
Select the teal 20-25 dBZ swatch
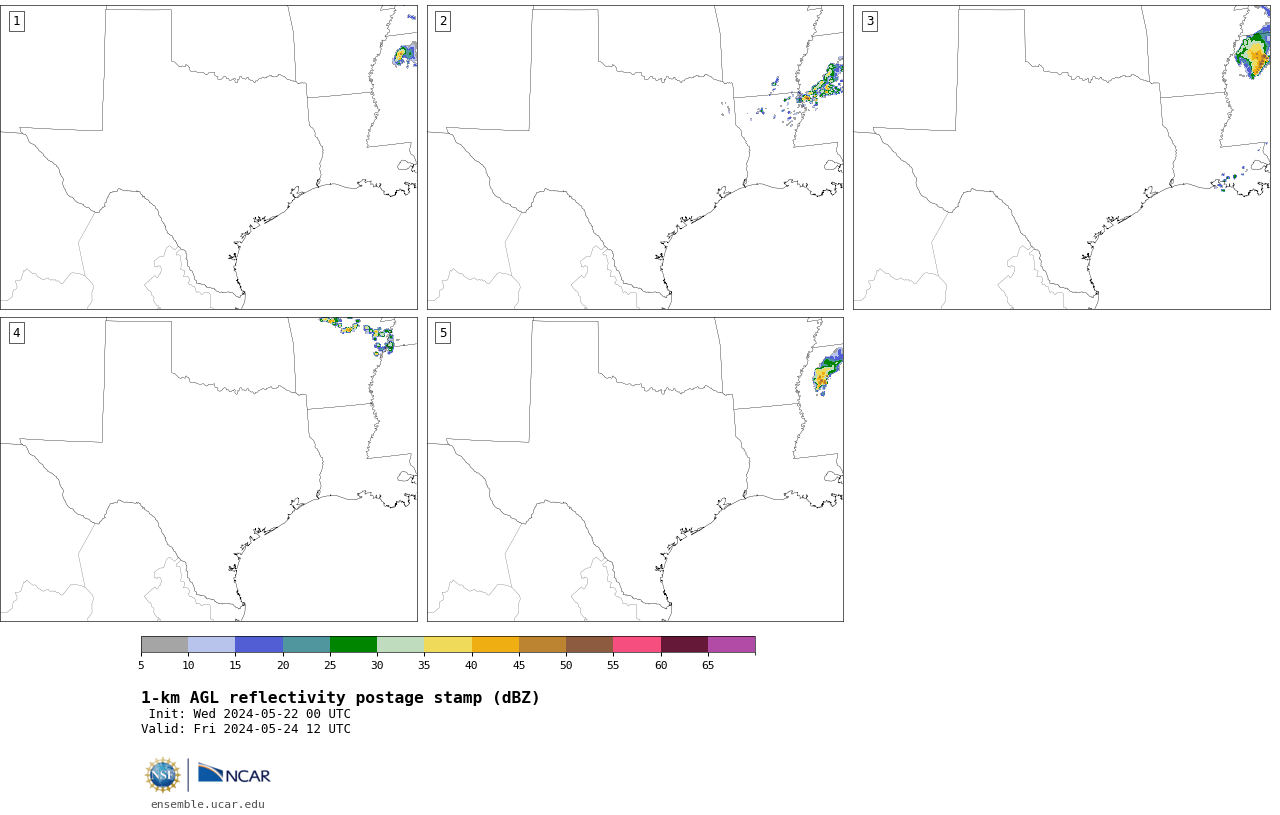[x=306, y=644]
